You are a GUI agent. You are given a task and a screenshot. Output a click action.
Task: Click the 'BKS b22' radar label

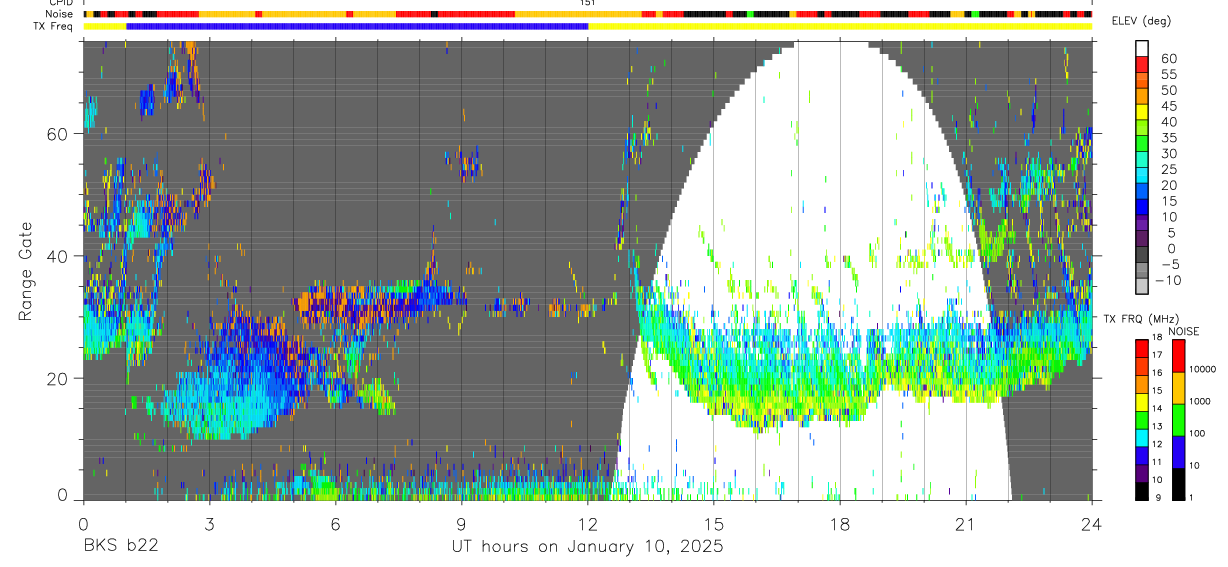[x=119, y=547]
